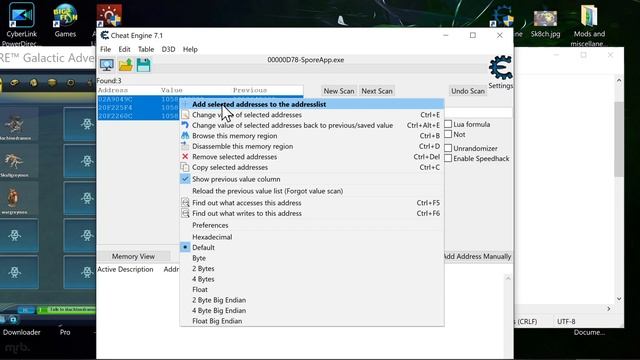Viewport: 640px width, 360px height.
Task: Click the address list scroll up arrow
Action: (508, 278)
